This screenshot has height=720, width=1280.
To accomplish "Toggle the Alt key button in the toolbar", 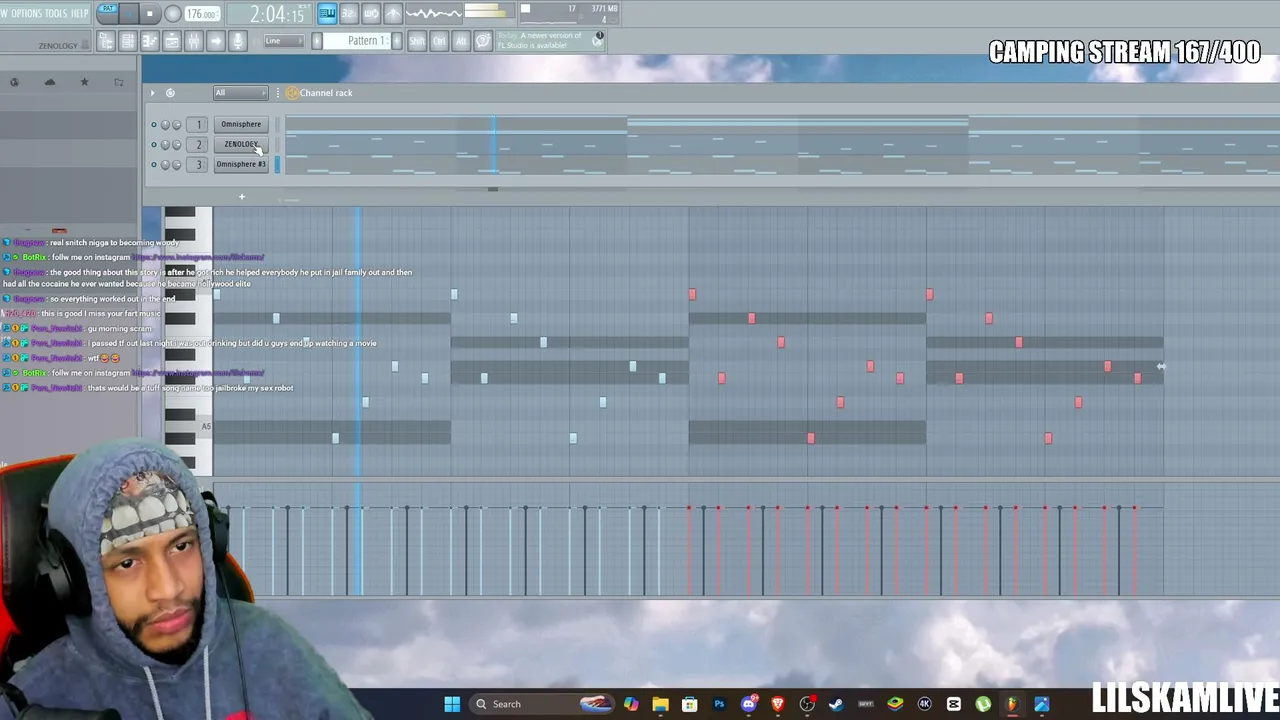I will [x=461, y=41].
